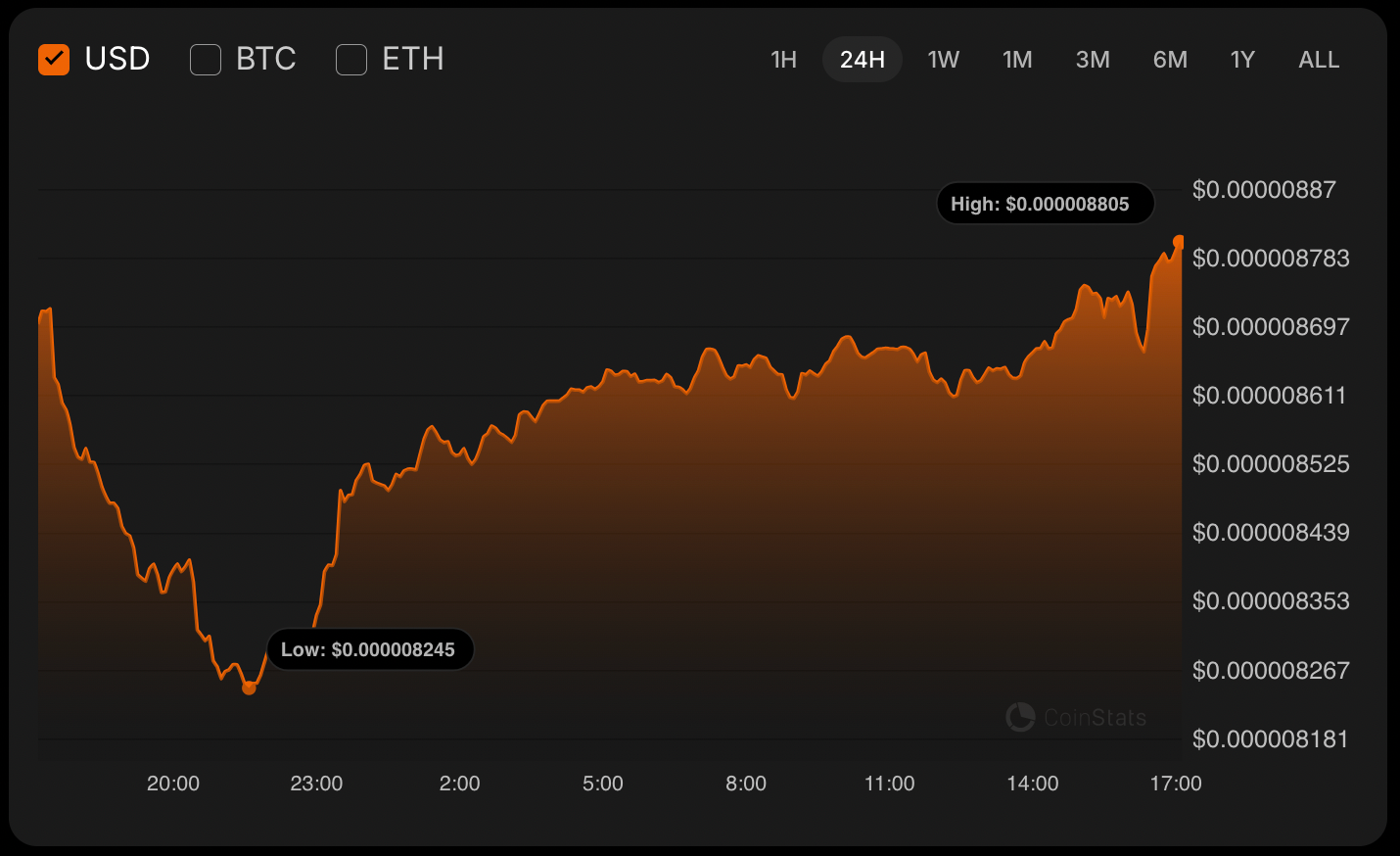Enable the ETH price checkbox

(350, 59)
